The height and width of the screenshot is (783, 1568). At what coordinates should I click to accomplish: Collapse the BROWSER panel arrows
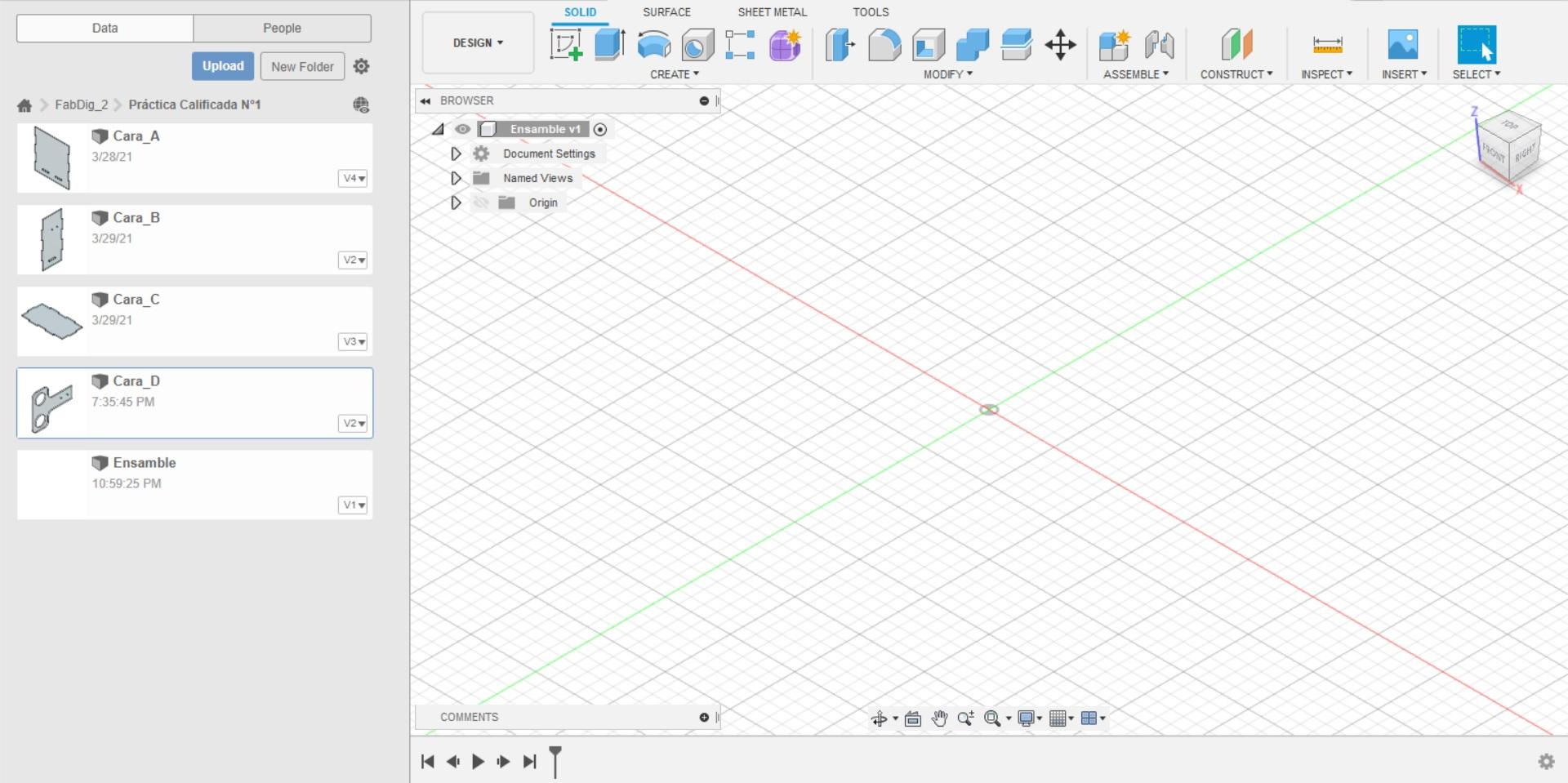[x=425, y=100]
